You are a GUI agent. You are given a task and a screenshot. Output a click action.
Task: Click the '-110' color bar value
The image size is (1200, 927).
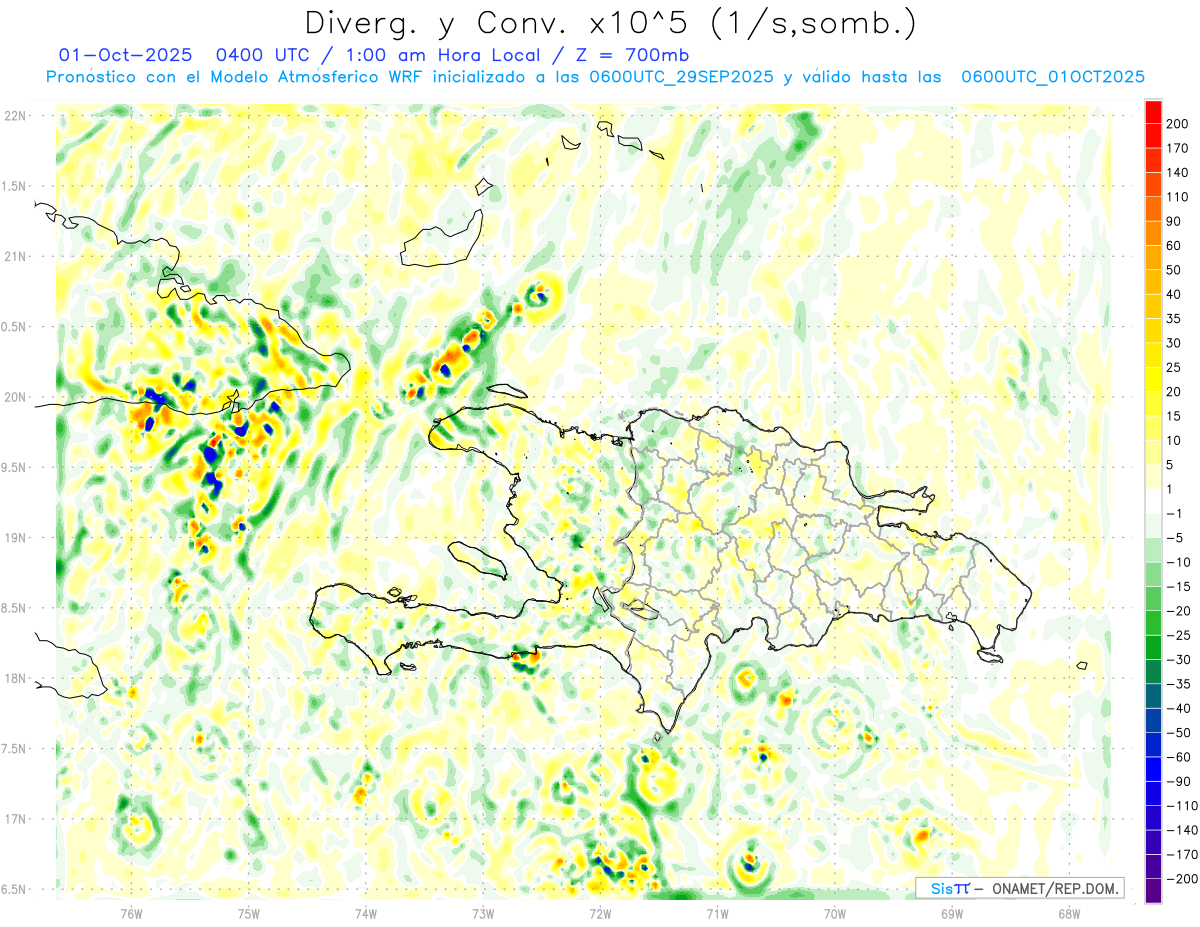[1183, 805]
